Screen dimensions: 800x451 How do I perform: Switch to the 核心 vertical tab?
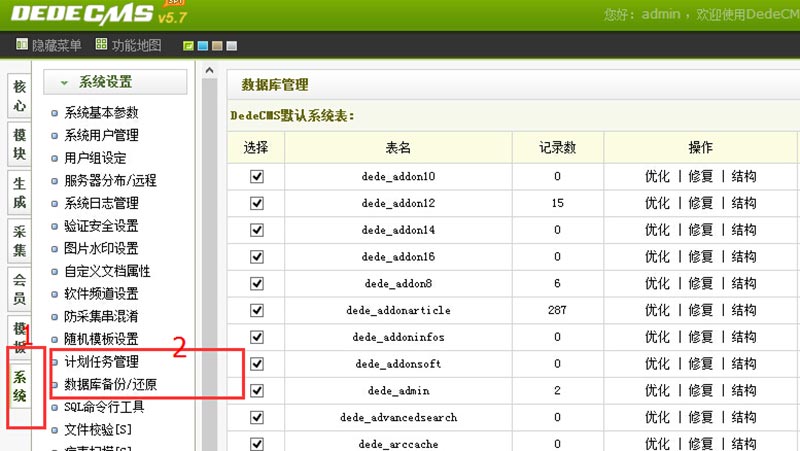tap(20, 95)
